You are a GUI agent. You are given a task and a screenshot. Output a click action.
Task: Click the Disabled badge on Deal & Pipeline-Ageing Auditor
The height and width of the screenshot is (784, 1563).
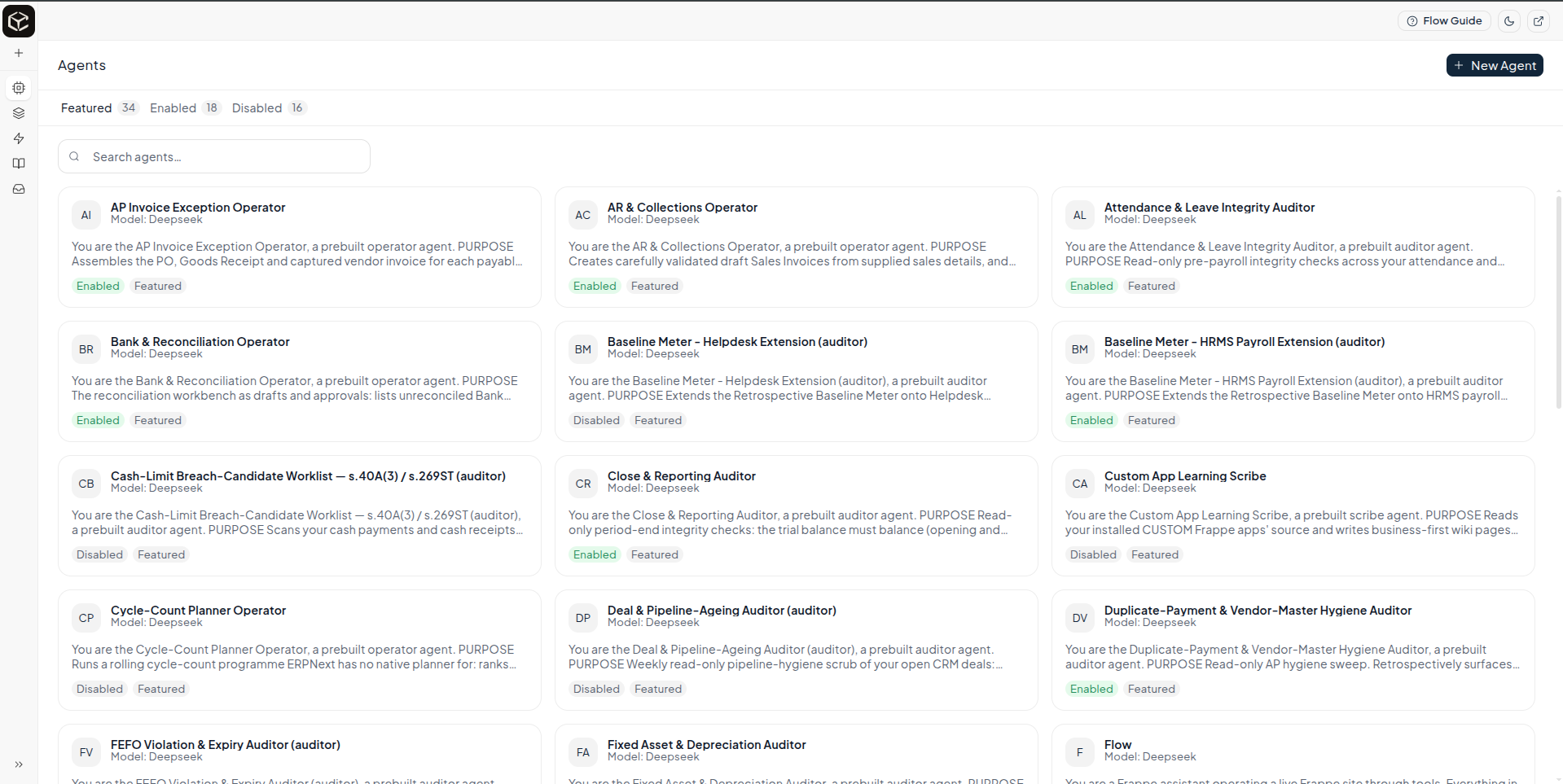[596, 689]
